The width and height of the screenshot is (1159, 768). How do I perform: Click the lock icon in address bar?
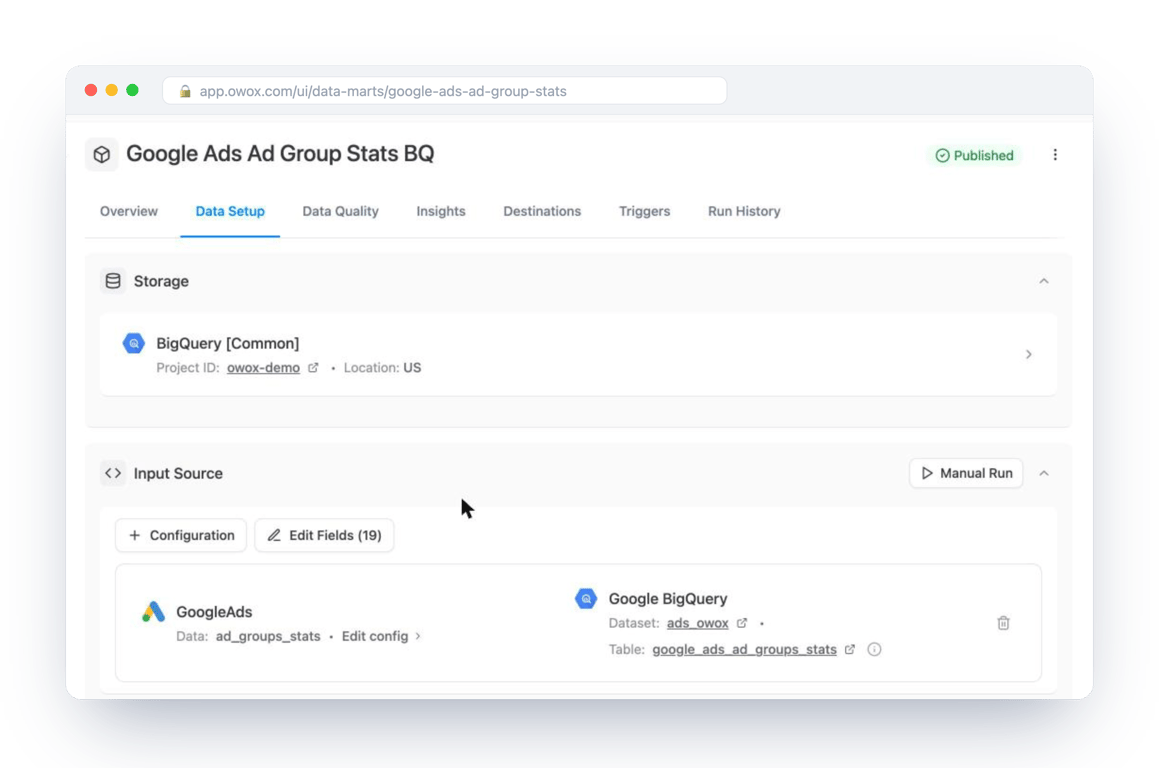[185, 91]
